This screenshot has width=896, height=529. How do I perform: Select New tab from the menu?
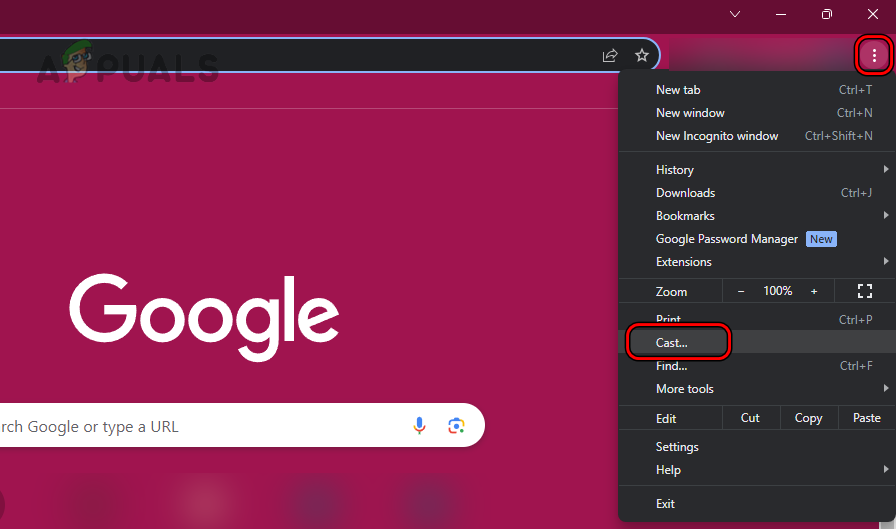coord(757,90)
